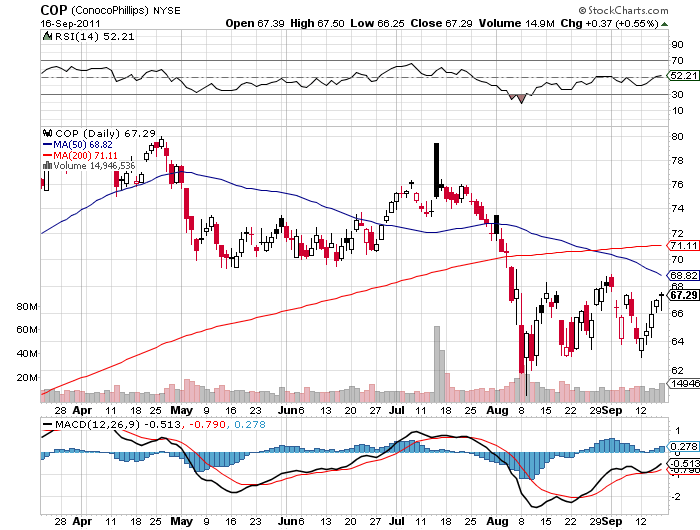Click the COP (Daily) 67.29 legend
The height and width of the screenshot is (530, 700).
(x=105, y=133)
